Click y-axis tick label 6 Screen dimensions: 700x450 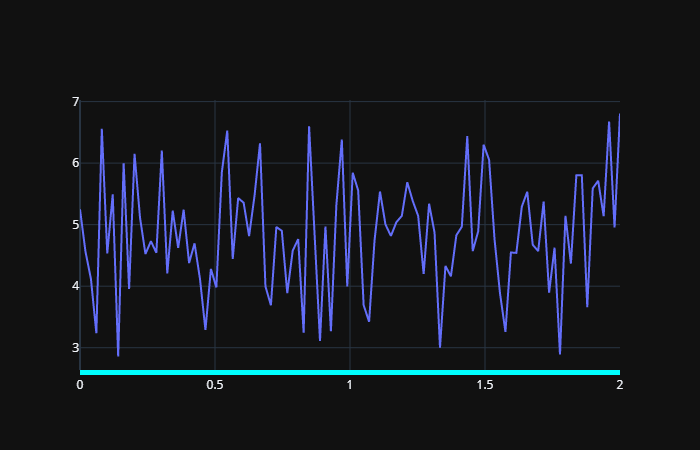pos(75,163)
